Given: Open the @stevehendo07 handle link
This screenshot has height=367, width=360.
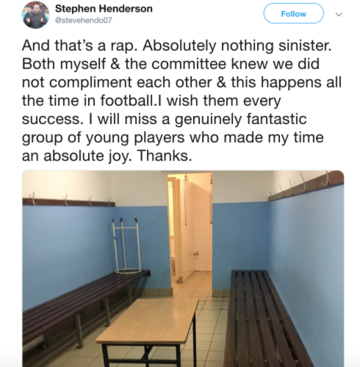Looking at the screenshot, I should point(83,20).
